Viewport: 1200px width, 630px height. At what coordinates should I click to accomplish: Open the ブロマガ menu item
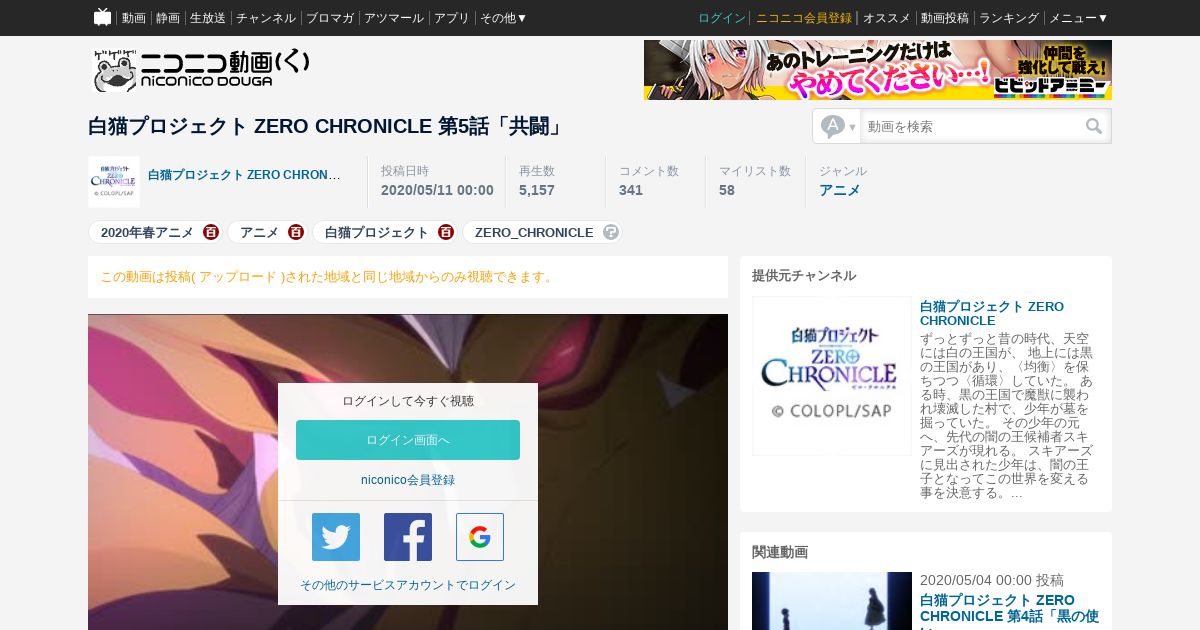330,18
